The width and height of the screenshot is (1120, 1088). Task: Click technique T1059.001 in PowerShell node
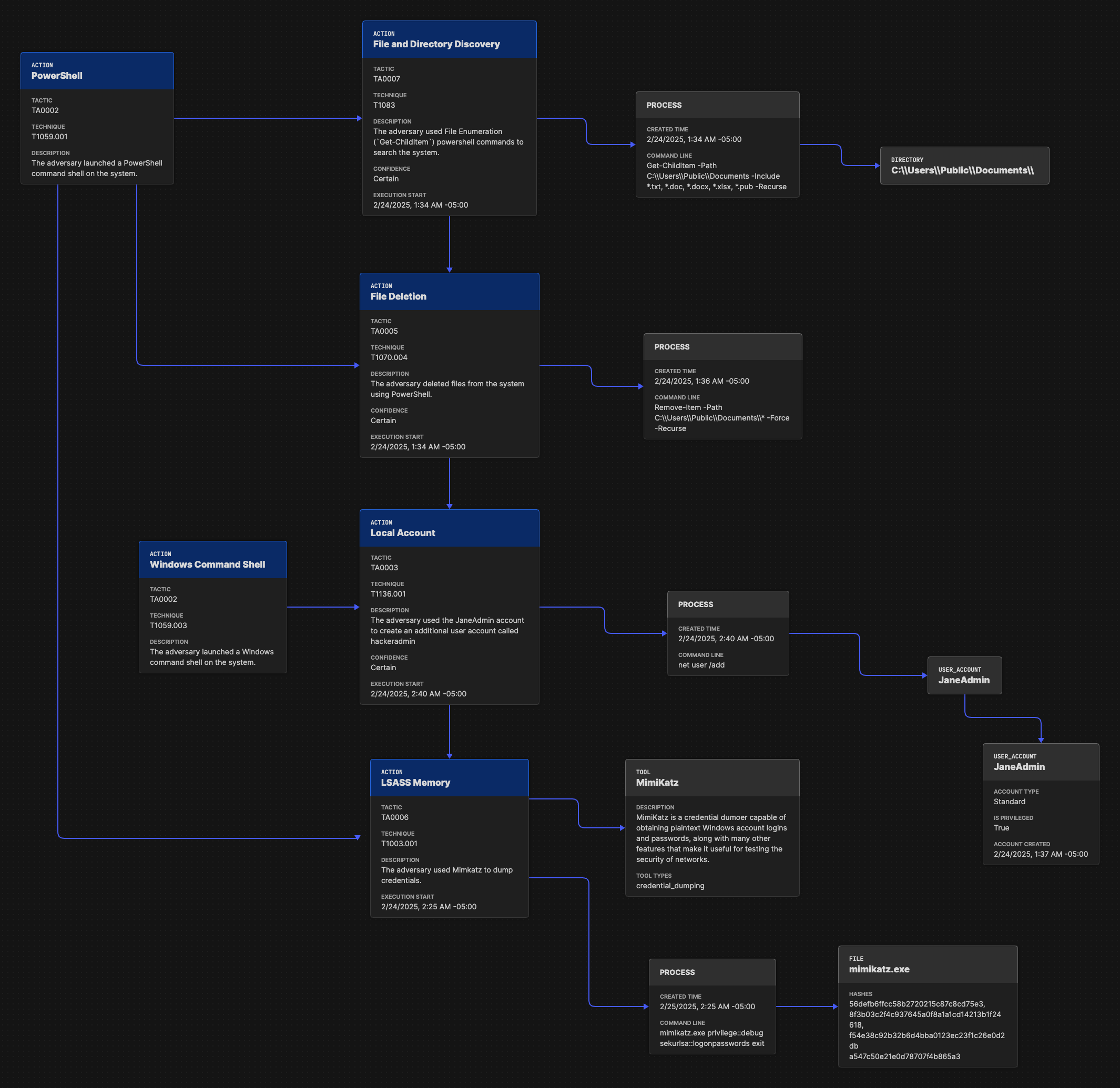coord(50,137)
